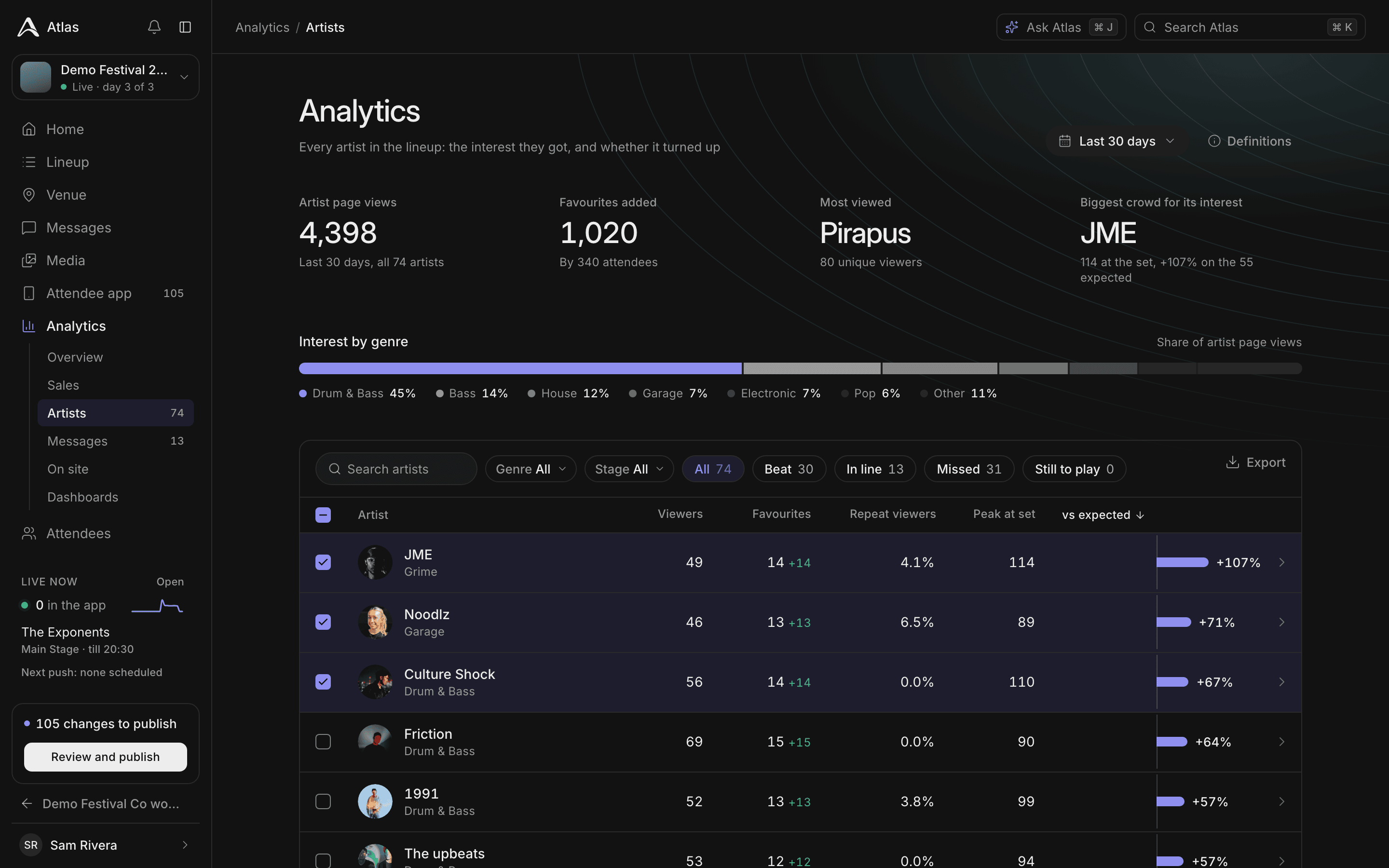This screenshot has height=868, width=1389.
Task: Select the In line 13 filter
Action: [x=875, y=469]
